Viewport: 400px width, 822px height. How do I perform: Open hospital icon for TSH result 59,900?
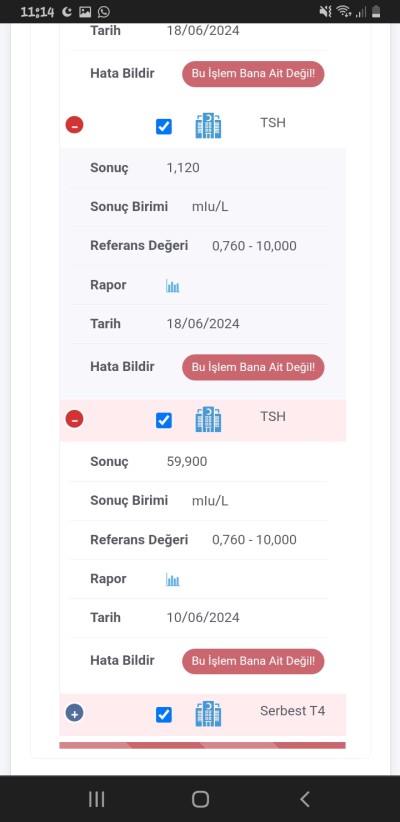coord(208,419)
